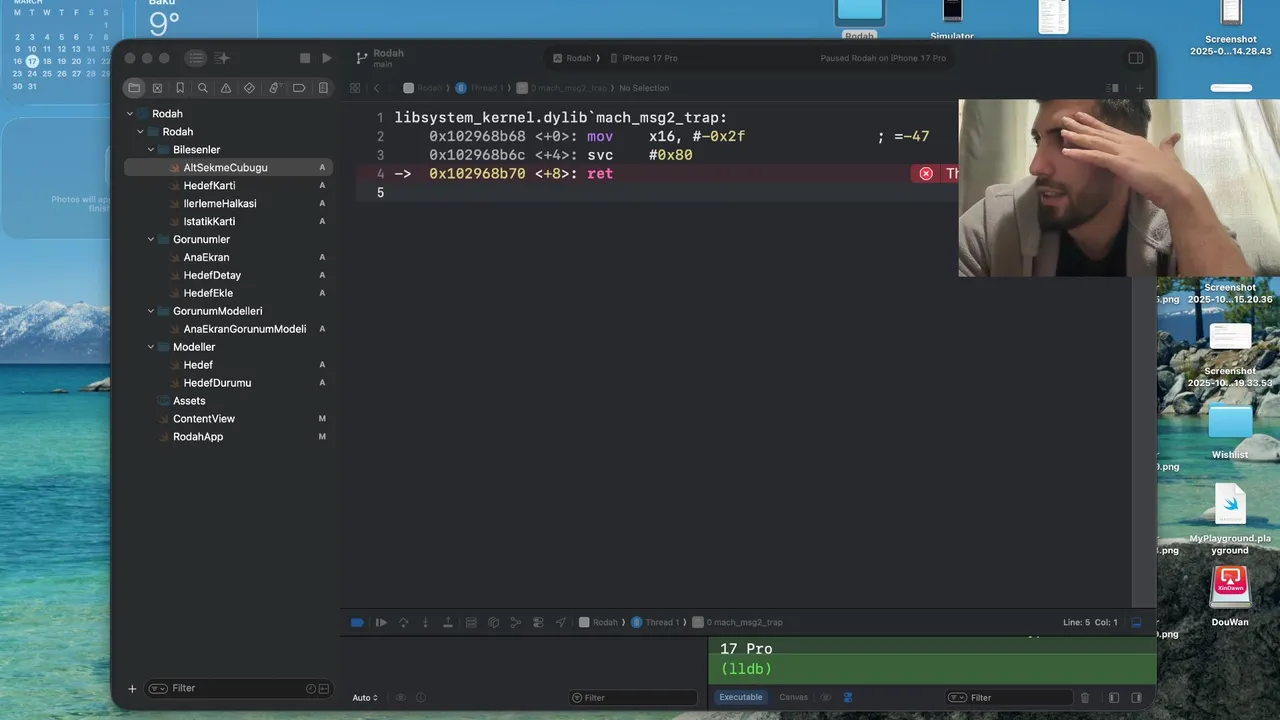Open the related items grid icon
Image resolution: width=1280 pixels, height=720 pixels.
click(355, 88)
